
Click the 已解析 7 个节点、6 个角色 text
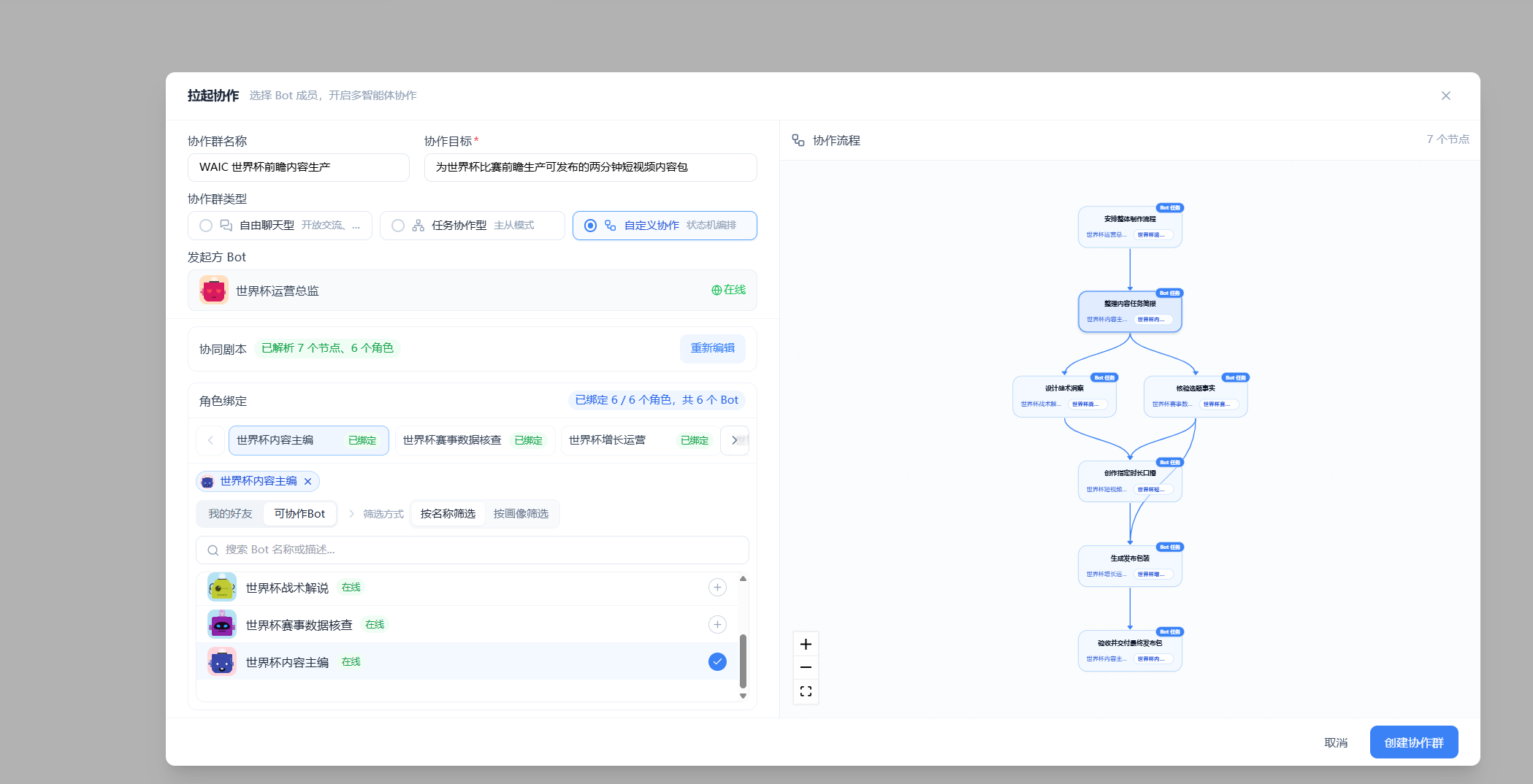click(x=327, y=348)
